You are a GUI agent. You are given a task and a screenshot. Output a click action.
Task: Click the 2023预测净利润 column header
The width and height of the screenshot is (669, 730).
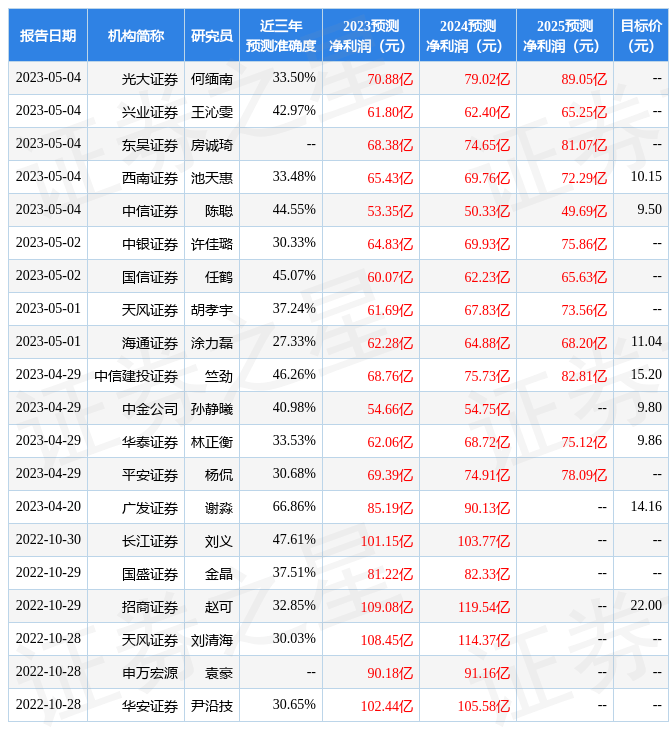click(371, 35)
